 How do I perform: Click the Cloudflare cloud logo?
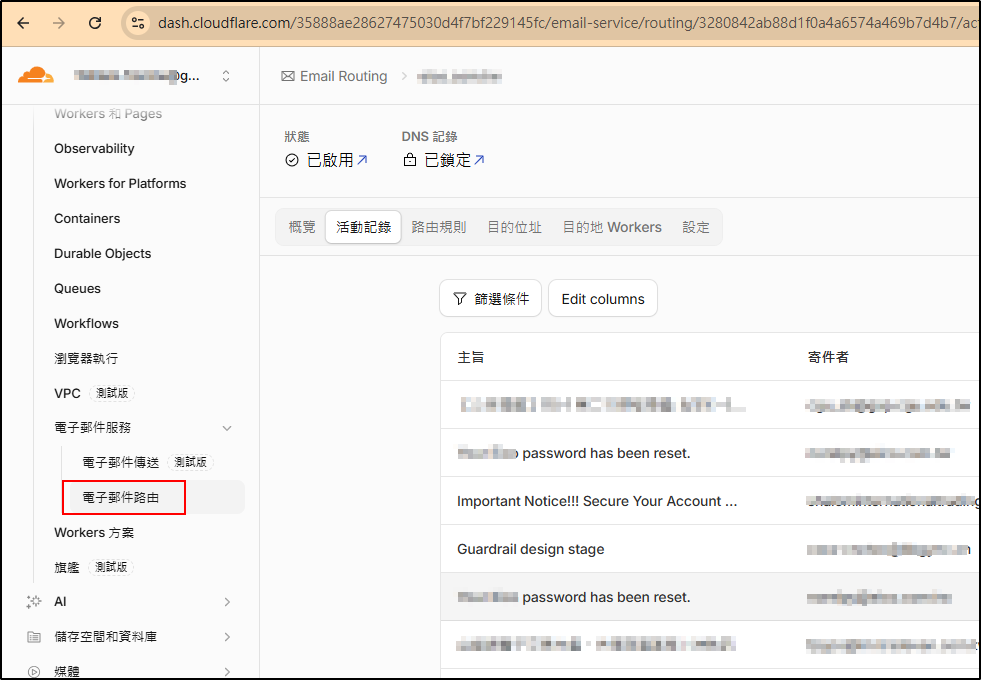[x=36, y=76]
